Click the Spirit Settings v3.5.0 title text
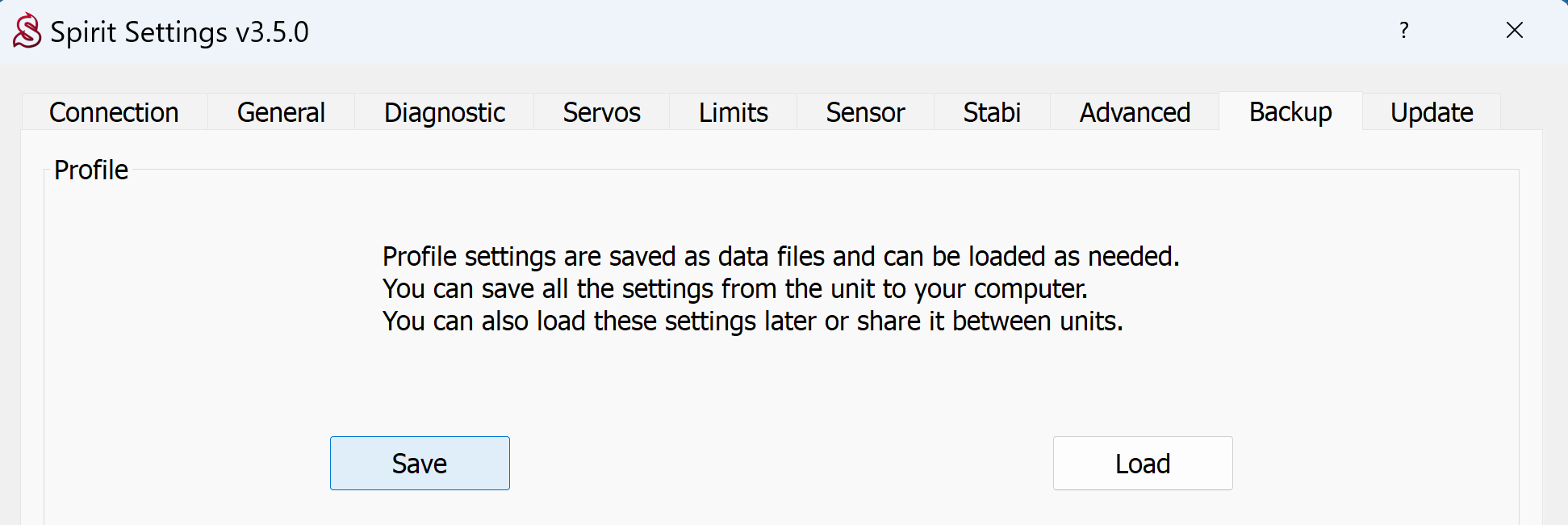 pos(179,32)
